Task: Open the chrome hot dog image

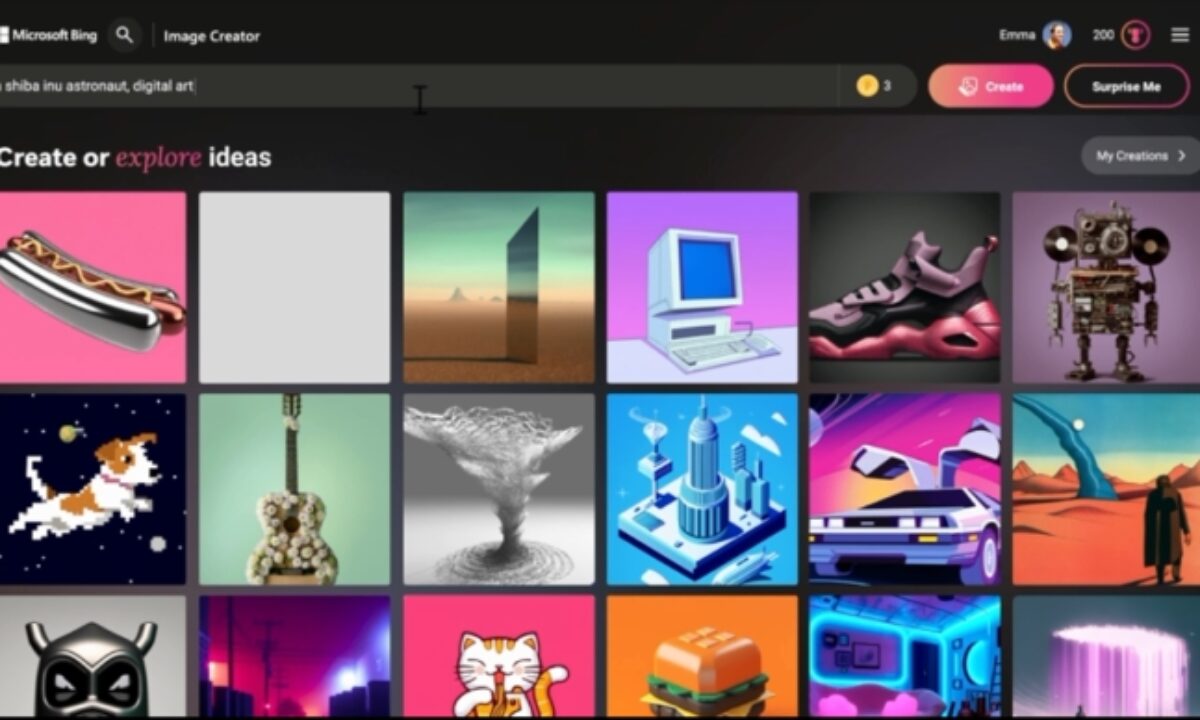Action: pos(92,287)
